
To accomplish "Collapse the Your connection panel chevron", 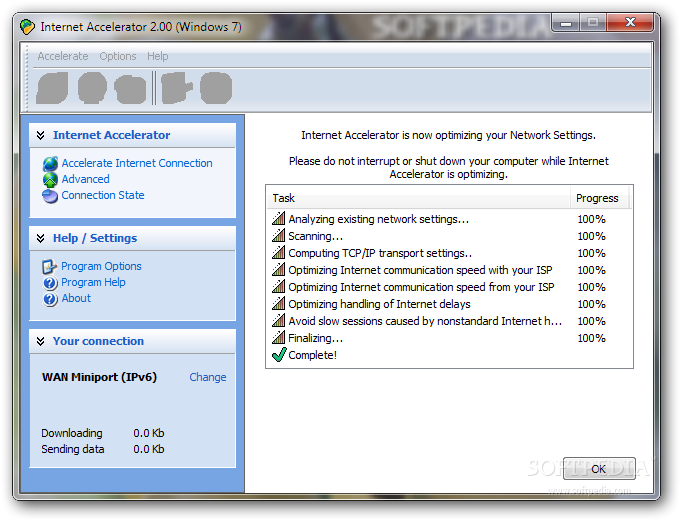I will pyautogui.click(x=40, y=341).
